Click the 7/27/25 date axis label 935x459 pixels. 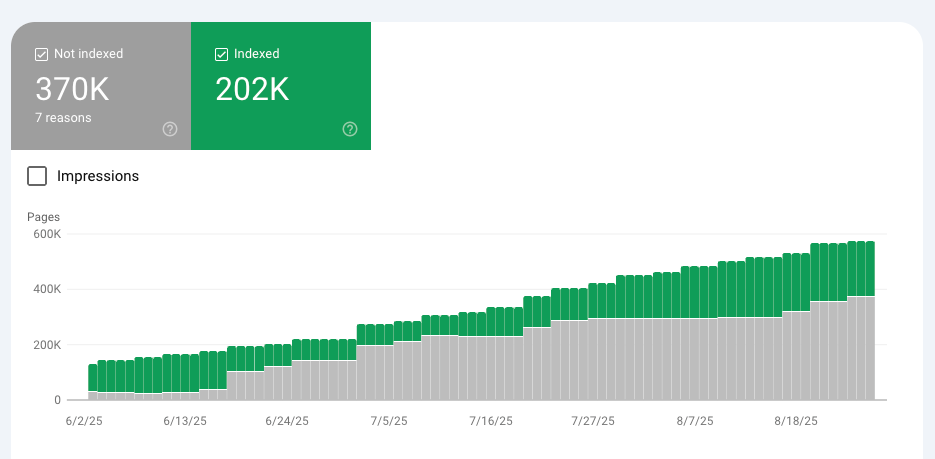(x=593, y=421)
